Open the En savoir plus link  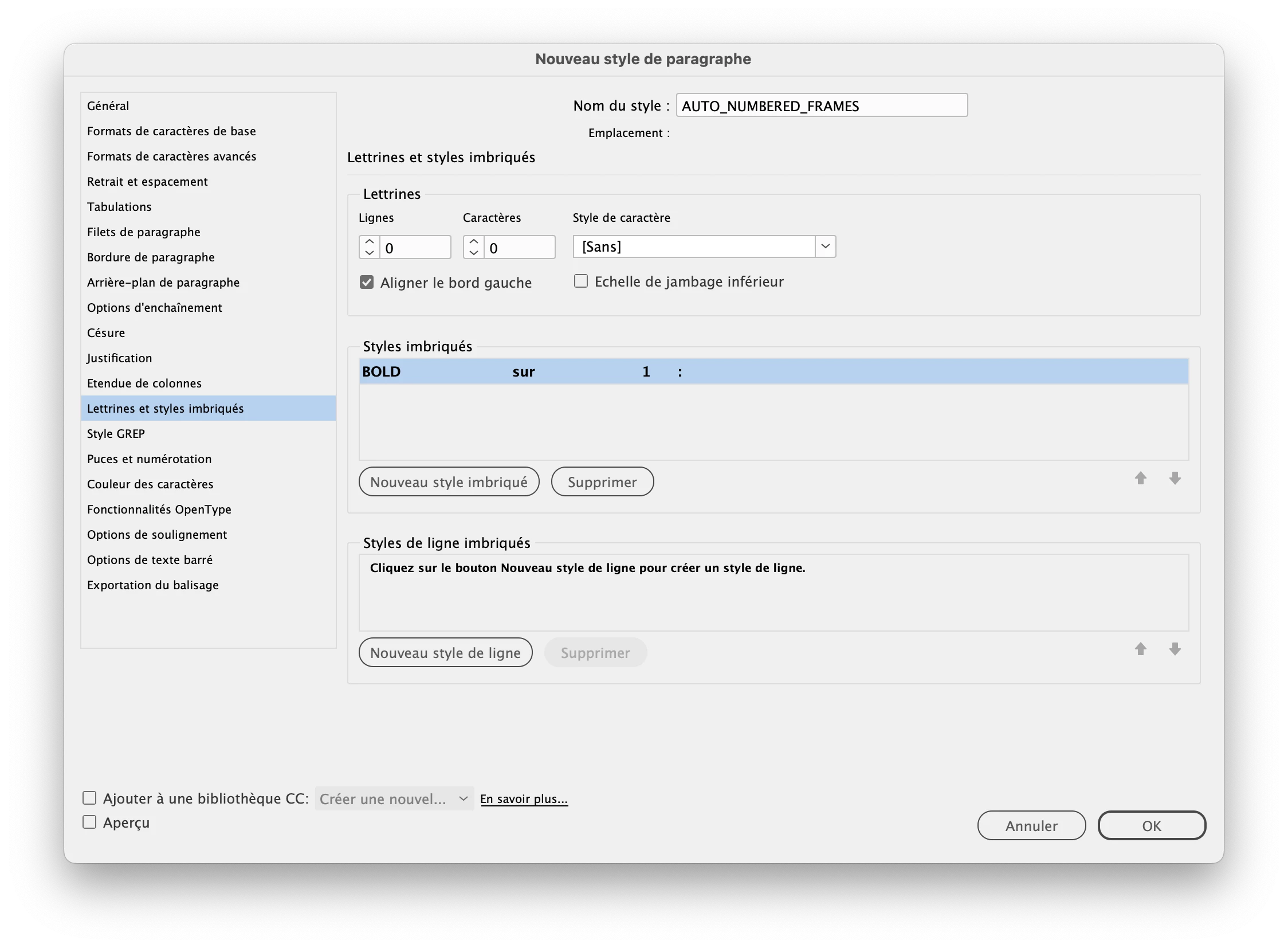(524, 799)
